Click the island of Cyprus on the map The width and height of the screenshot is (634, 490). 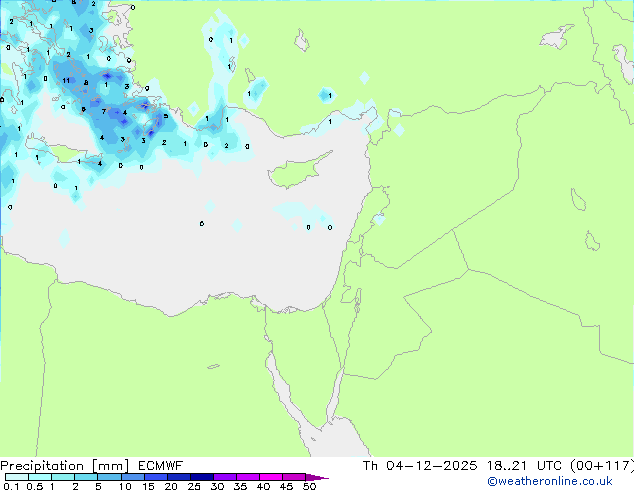pyautogui.click(x=298, y=170)
